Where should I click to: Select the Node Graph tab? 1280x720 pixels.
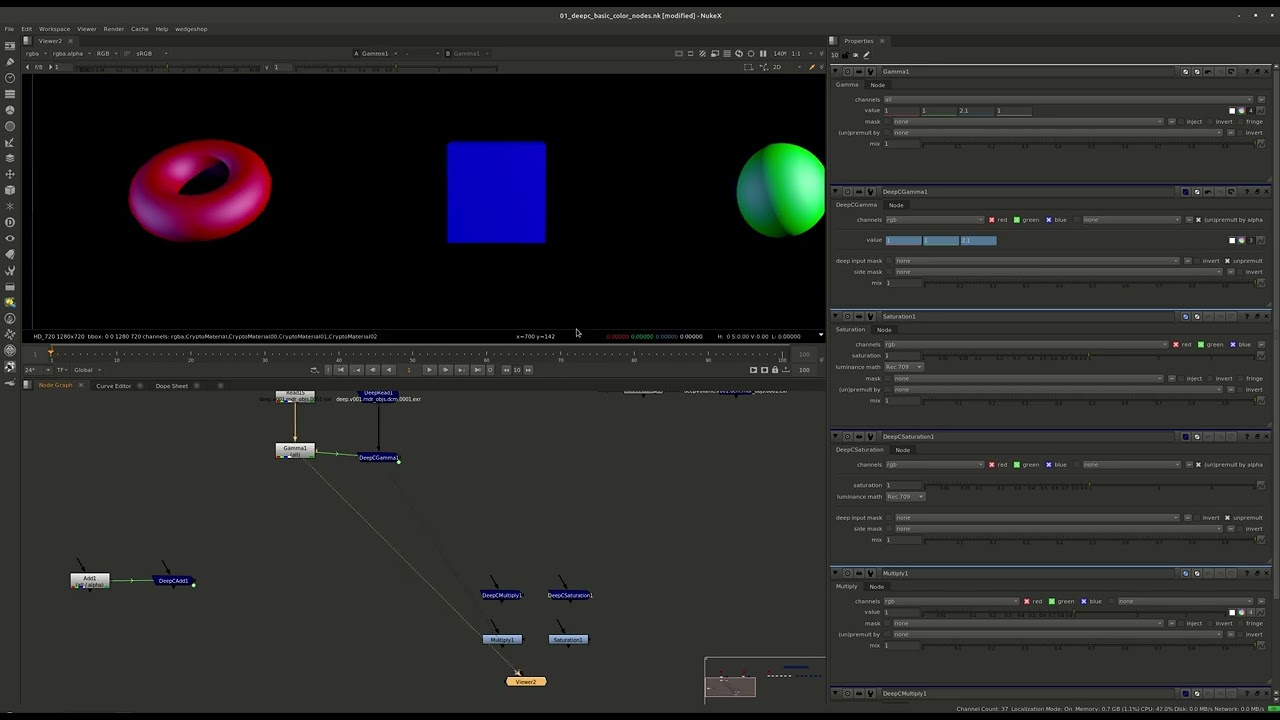tap(55, 386)
